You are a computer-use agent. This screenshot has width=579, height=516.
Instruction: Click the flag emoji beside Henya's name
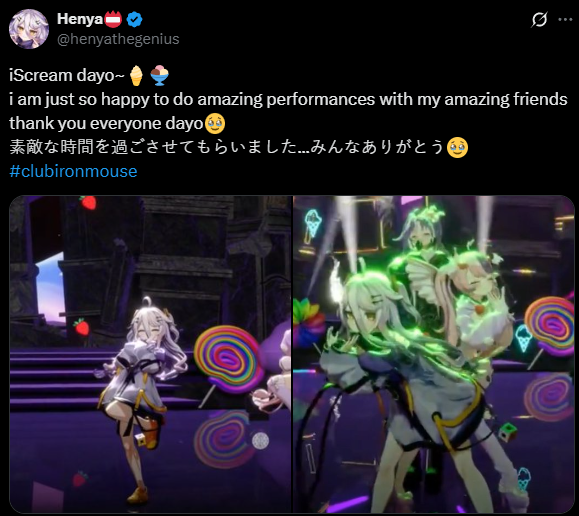pyautogui.click(x=114, y=19)
